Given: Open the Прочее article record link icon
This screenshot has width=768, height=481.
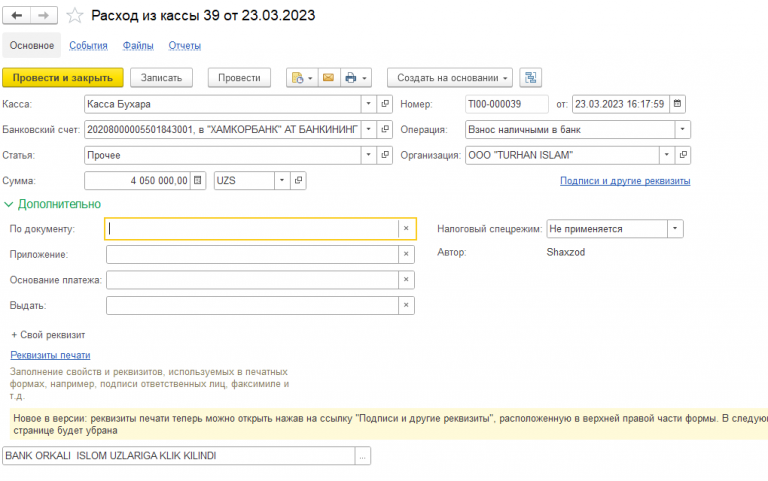Looking at the screenshot, I should [x=385, y=155].
